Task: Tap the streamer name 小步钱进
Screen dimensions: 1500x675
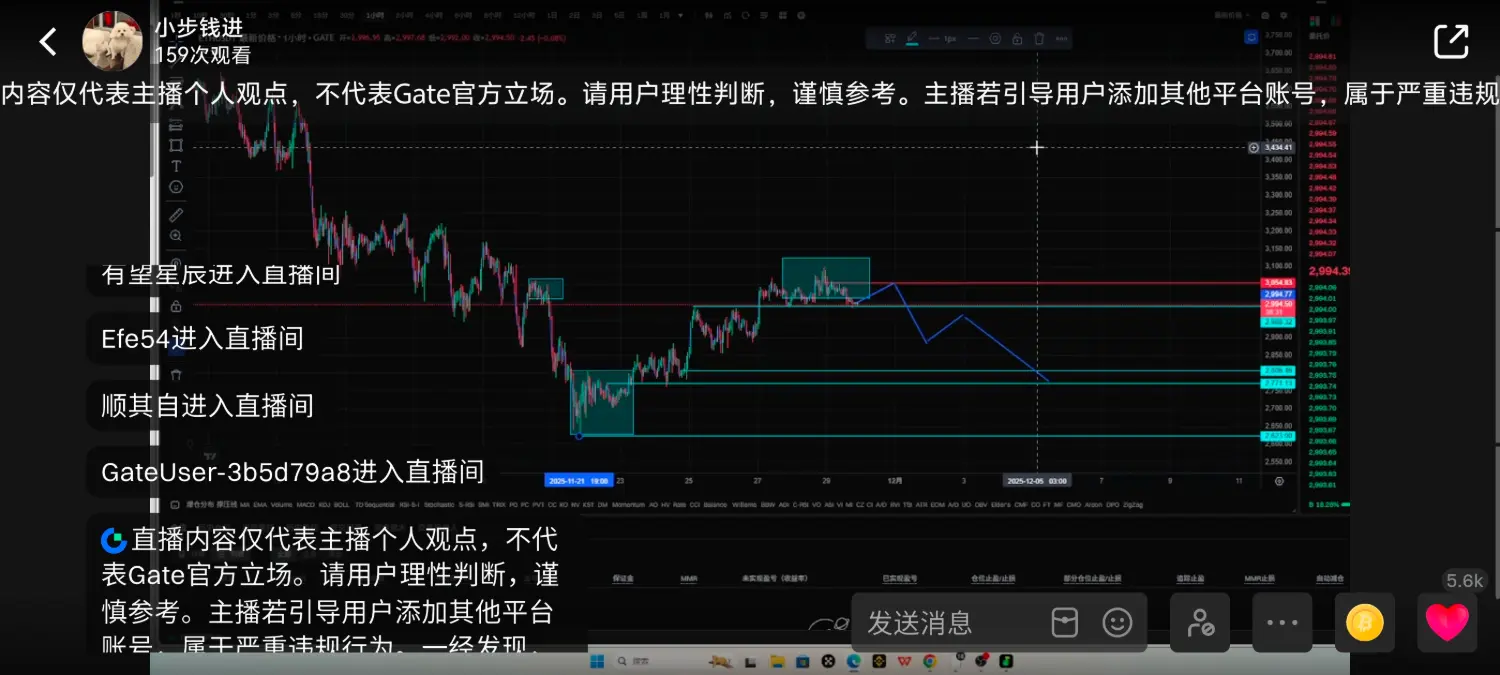Action: [x=199, y=27]
